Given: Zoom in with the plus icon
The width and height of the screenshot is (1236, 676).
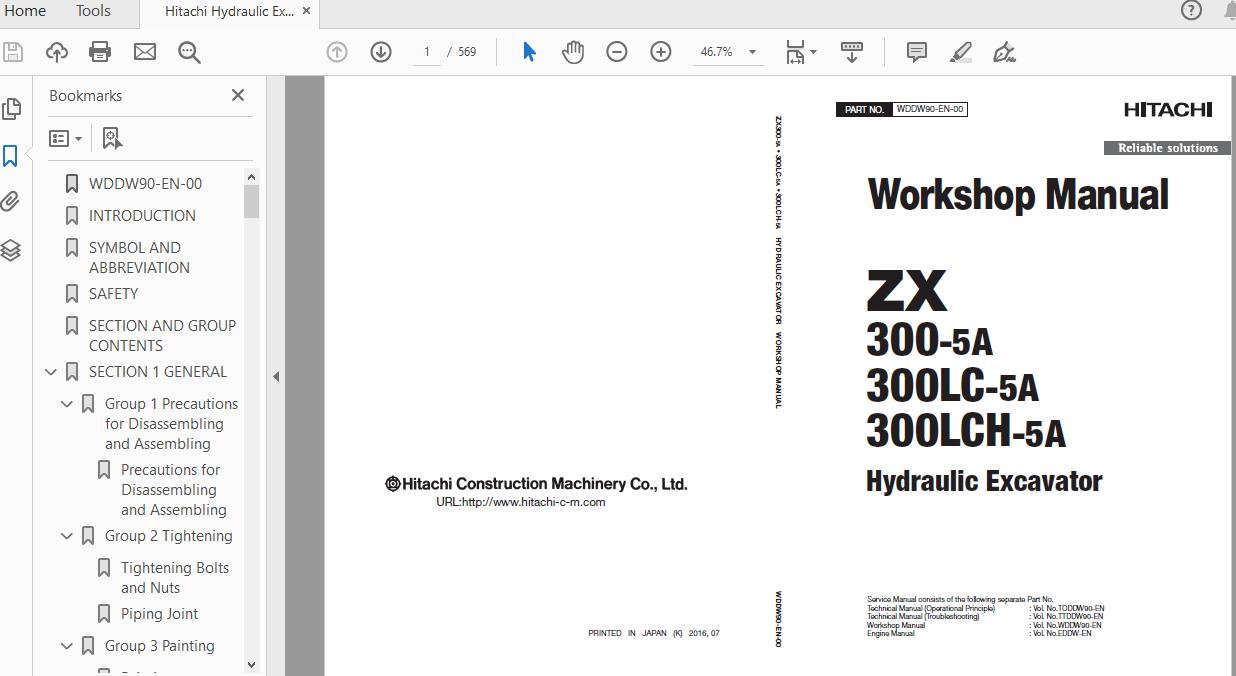Looking at the screenshot, I should coord(661,52).
